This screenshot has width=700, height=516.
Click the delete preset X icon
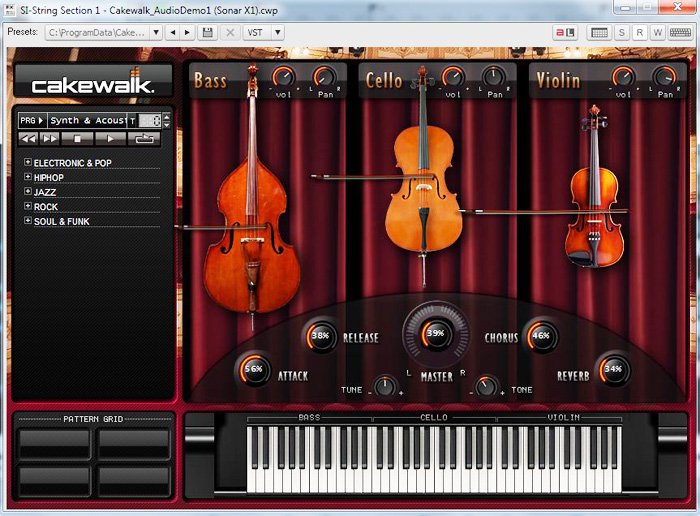coord(230,33)
